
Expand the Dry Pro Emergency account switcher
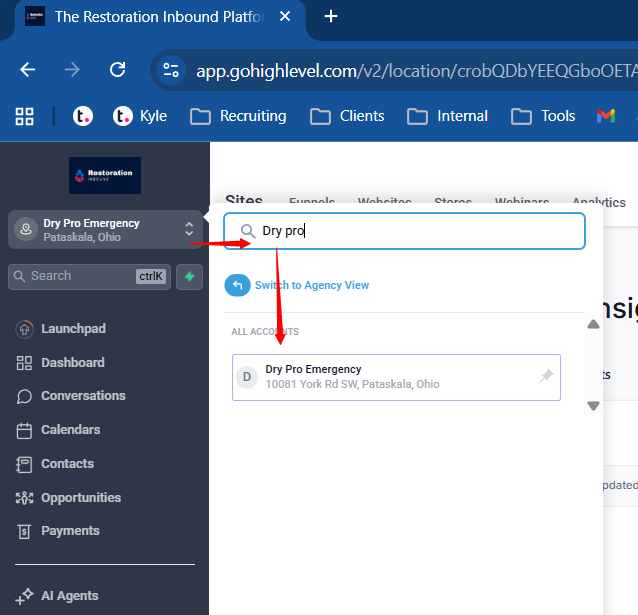point(104,230)
